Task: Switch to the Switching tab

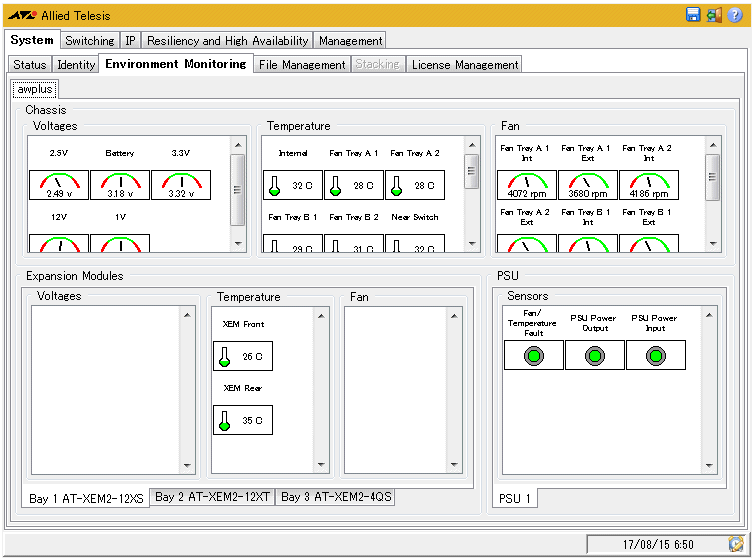Action: (89, 41)
